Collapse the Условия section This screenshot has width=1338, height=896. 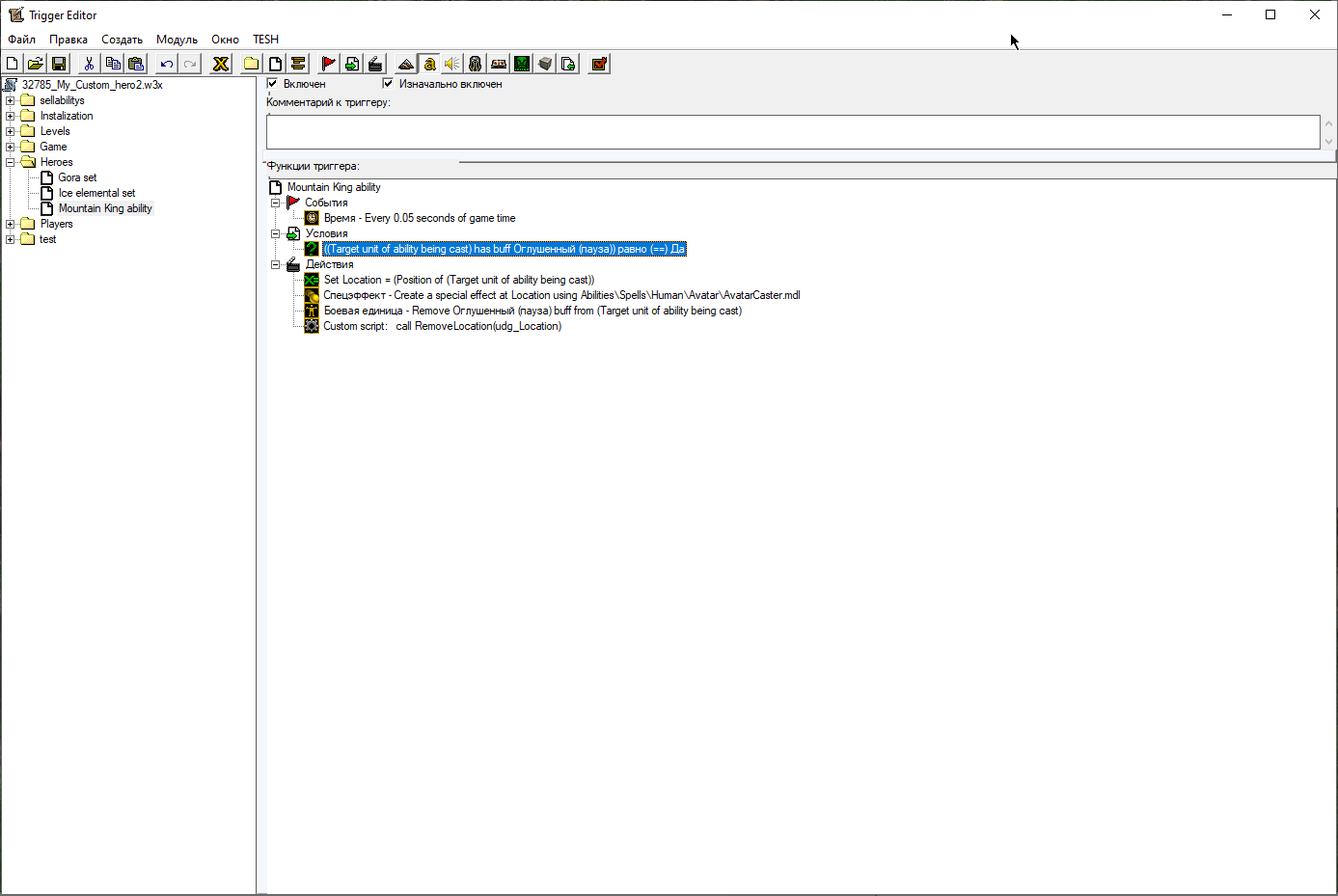[x=276, y=233]
